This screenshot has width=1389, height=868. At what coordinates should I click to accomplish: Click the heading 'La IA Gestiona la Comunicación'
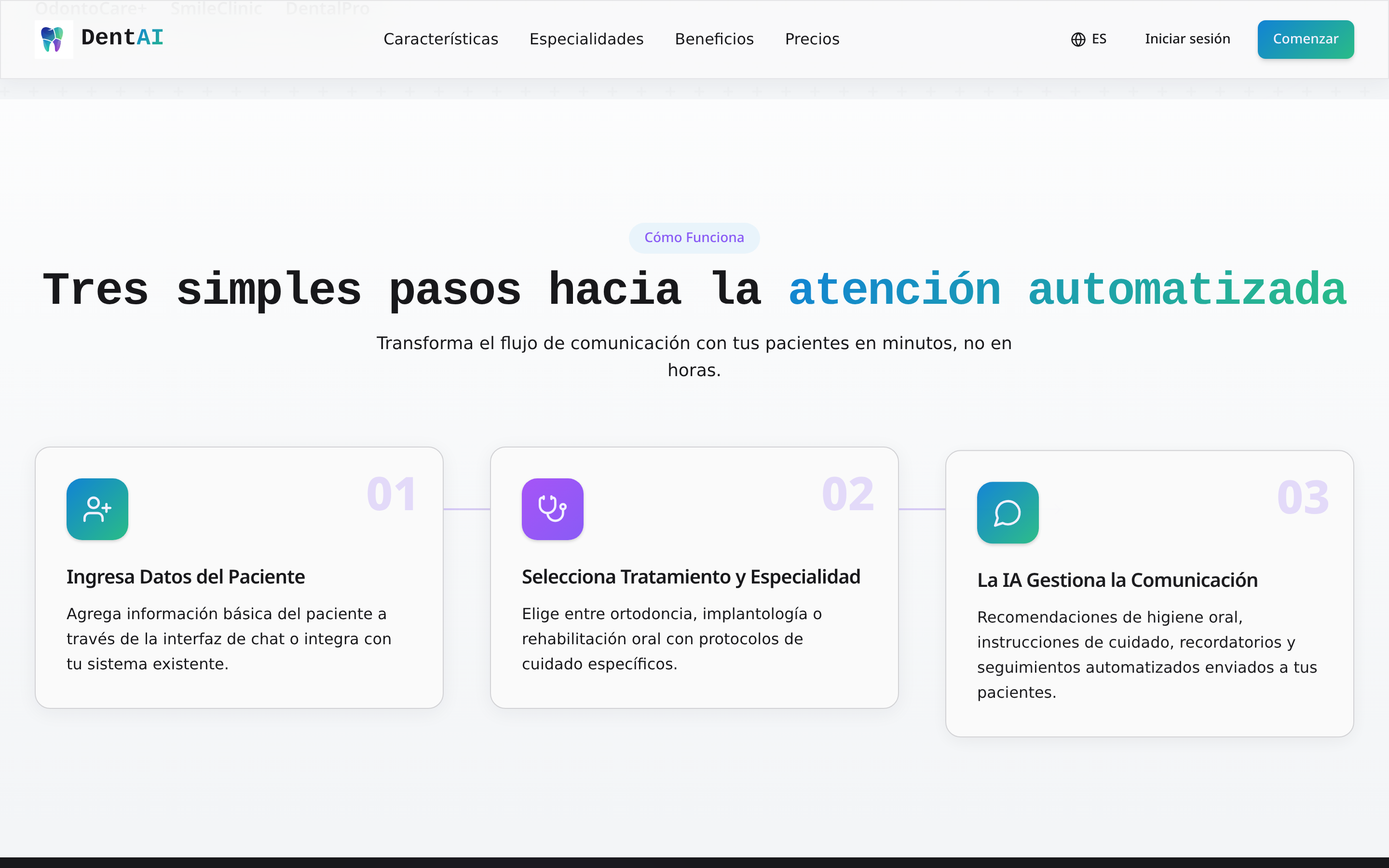coord(1117,580)
